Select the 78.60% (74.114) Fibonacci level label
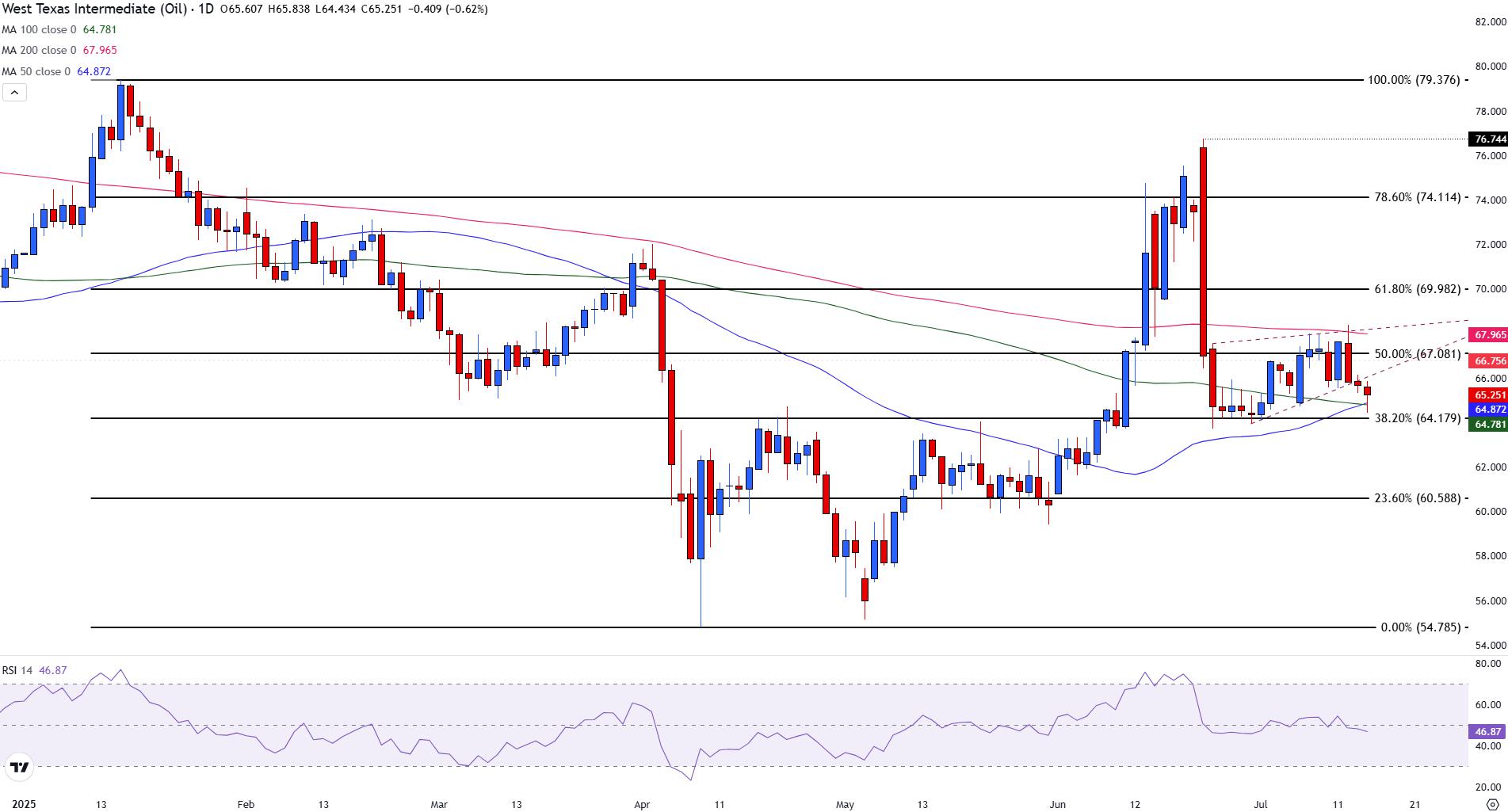Image resolution: width=1508 pixels, height=812 pixels. [1417, 197]
